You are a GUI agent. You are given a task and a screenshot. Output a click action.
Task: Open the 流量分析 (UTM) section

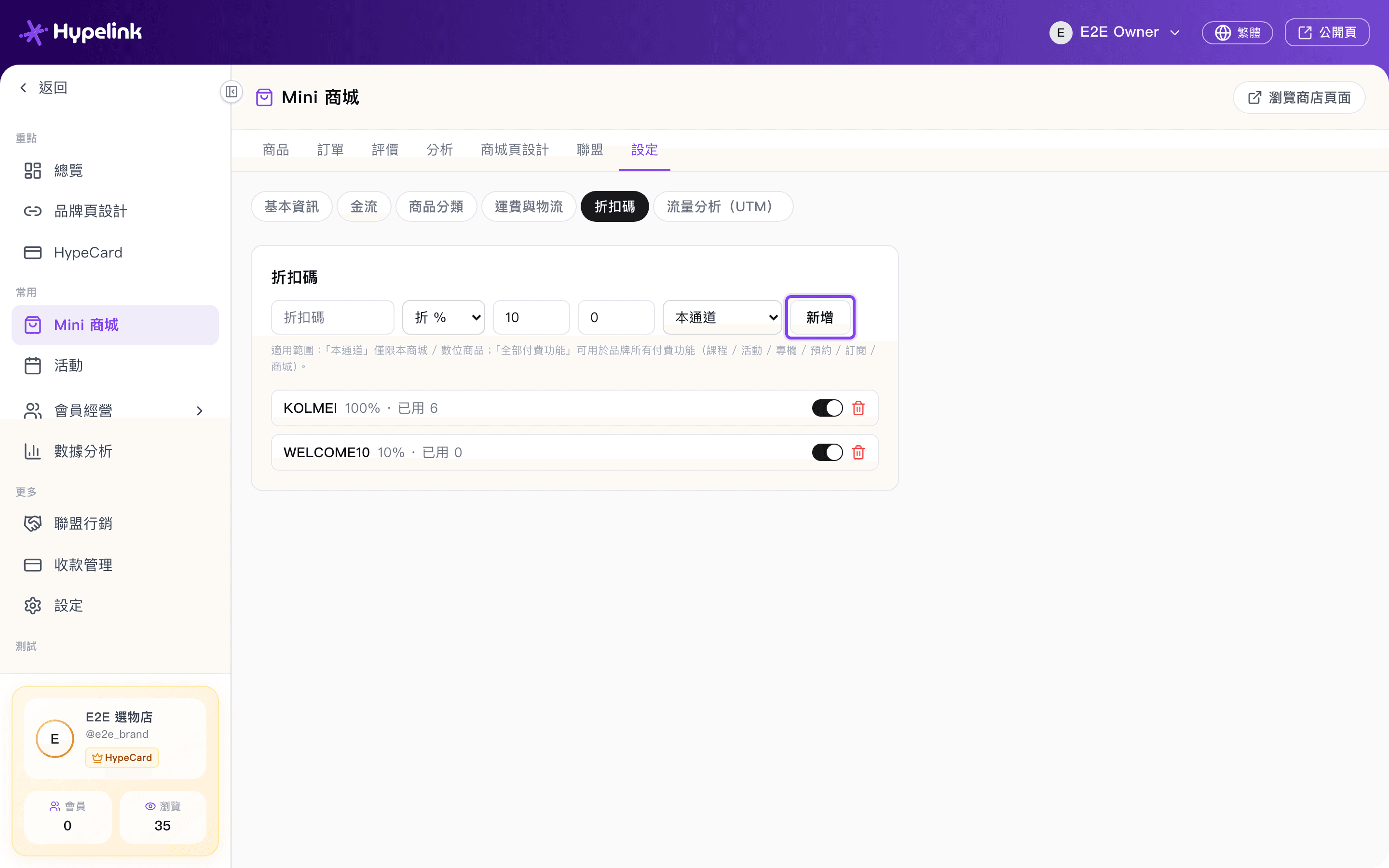(x=723, y=206)
